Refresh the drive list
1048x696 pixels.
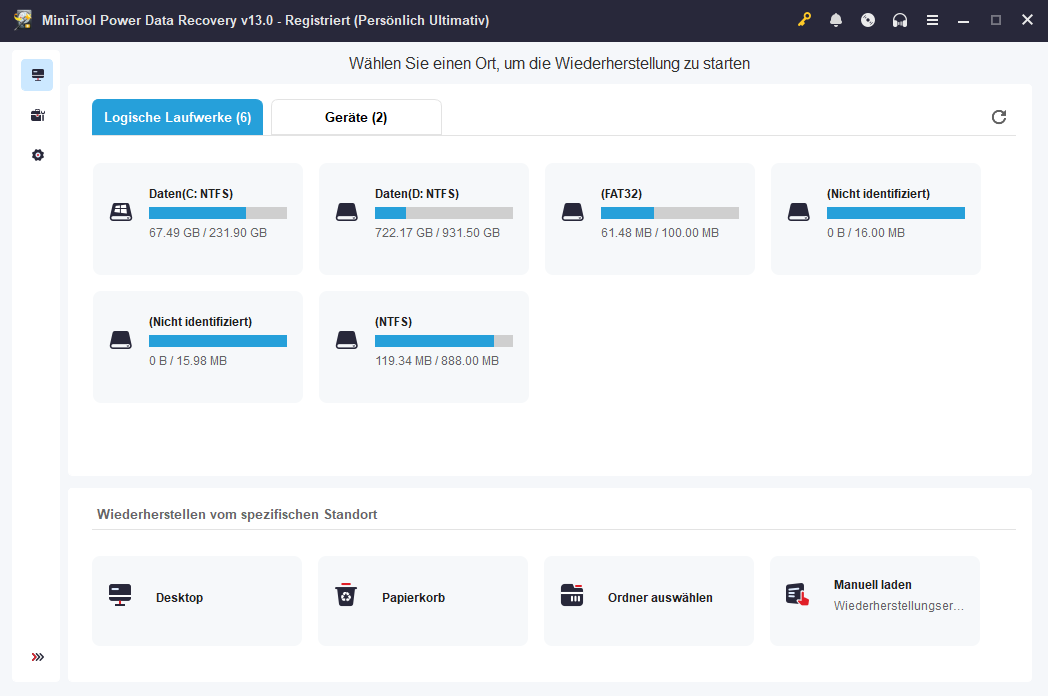pyautogui.click(x=999, y=117)
